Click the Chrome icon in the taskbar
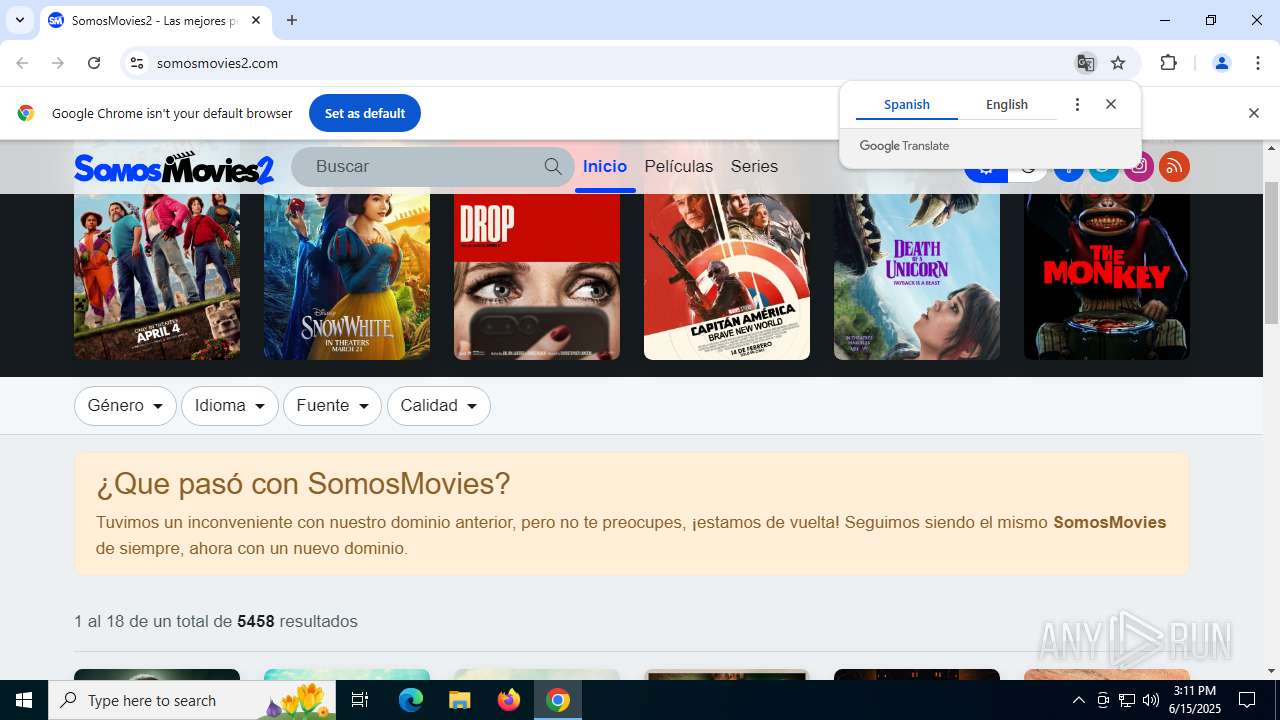Screen dimensions: 1280x720 [x=558, y=700]
